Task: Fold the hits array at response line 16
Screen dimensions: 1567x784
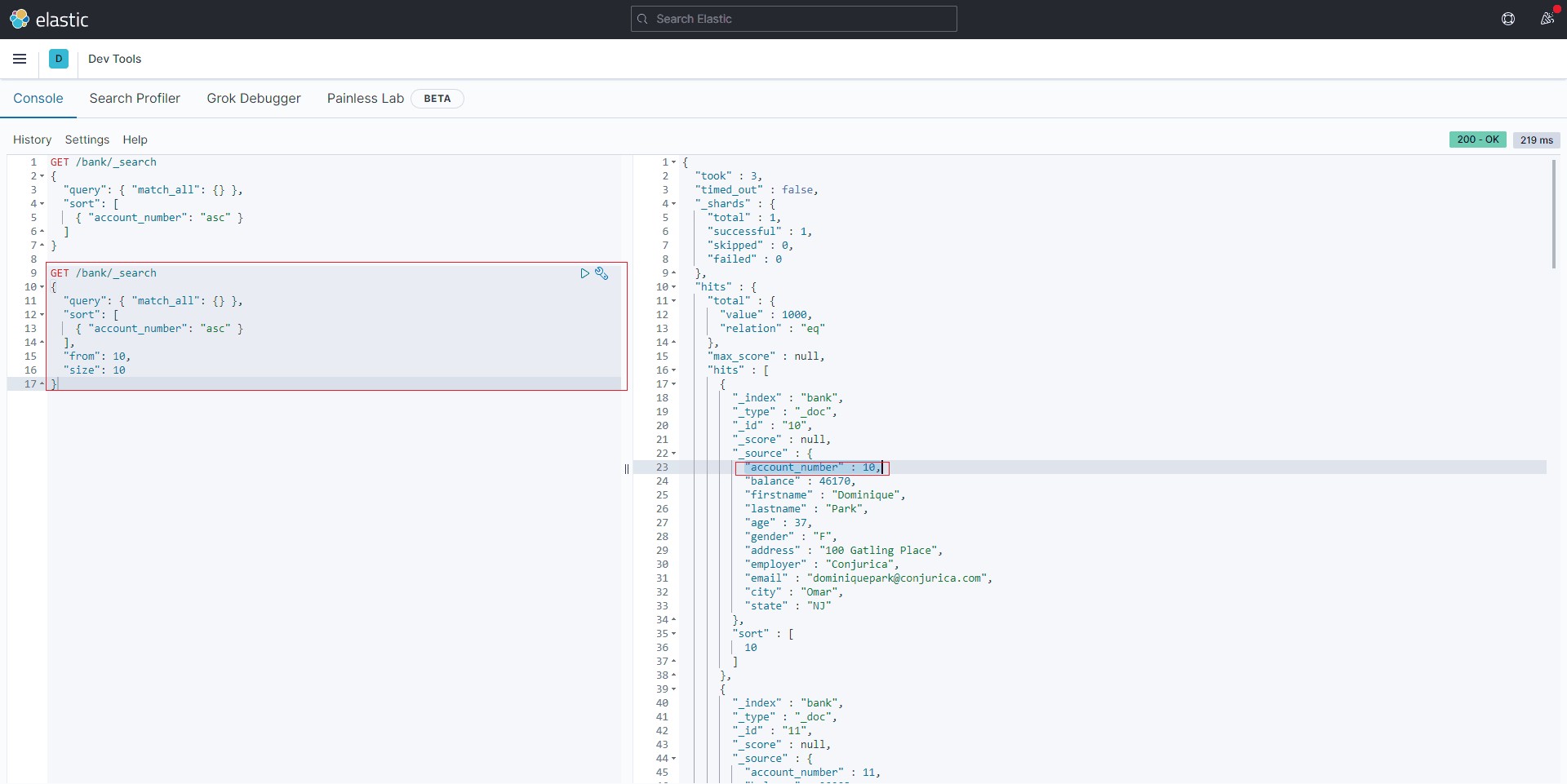Action: pyautogui.click(x=674, y=370)
